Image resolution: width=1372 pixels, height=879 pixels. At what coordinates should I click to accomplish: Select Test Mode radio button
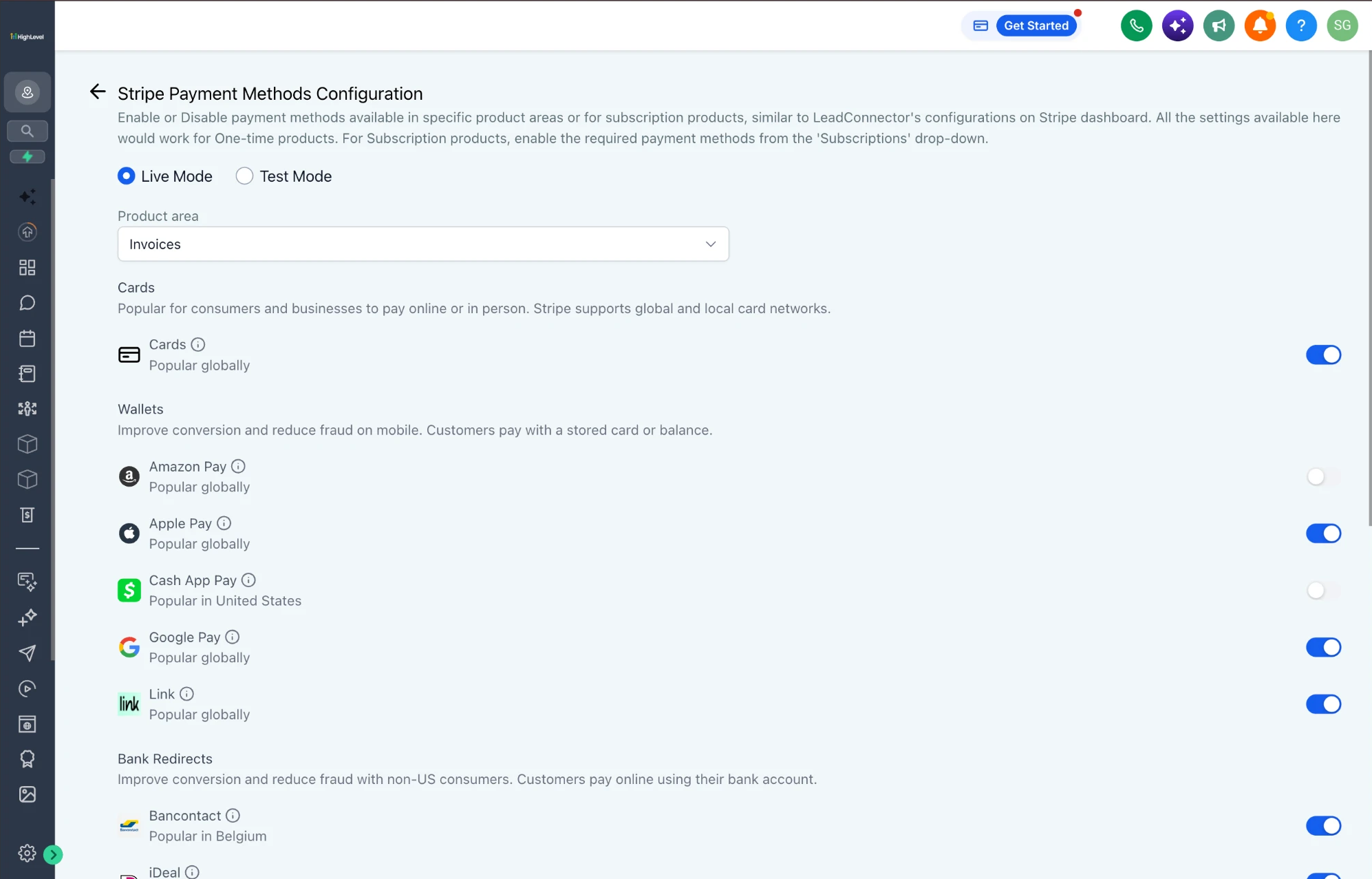[x=244, y=176]
